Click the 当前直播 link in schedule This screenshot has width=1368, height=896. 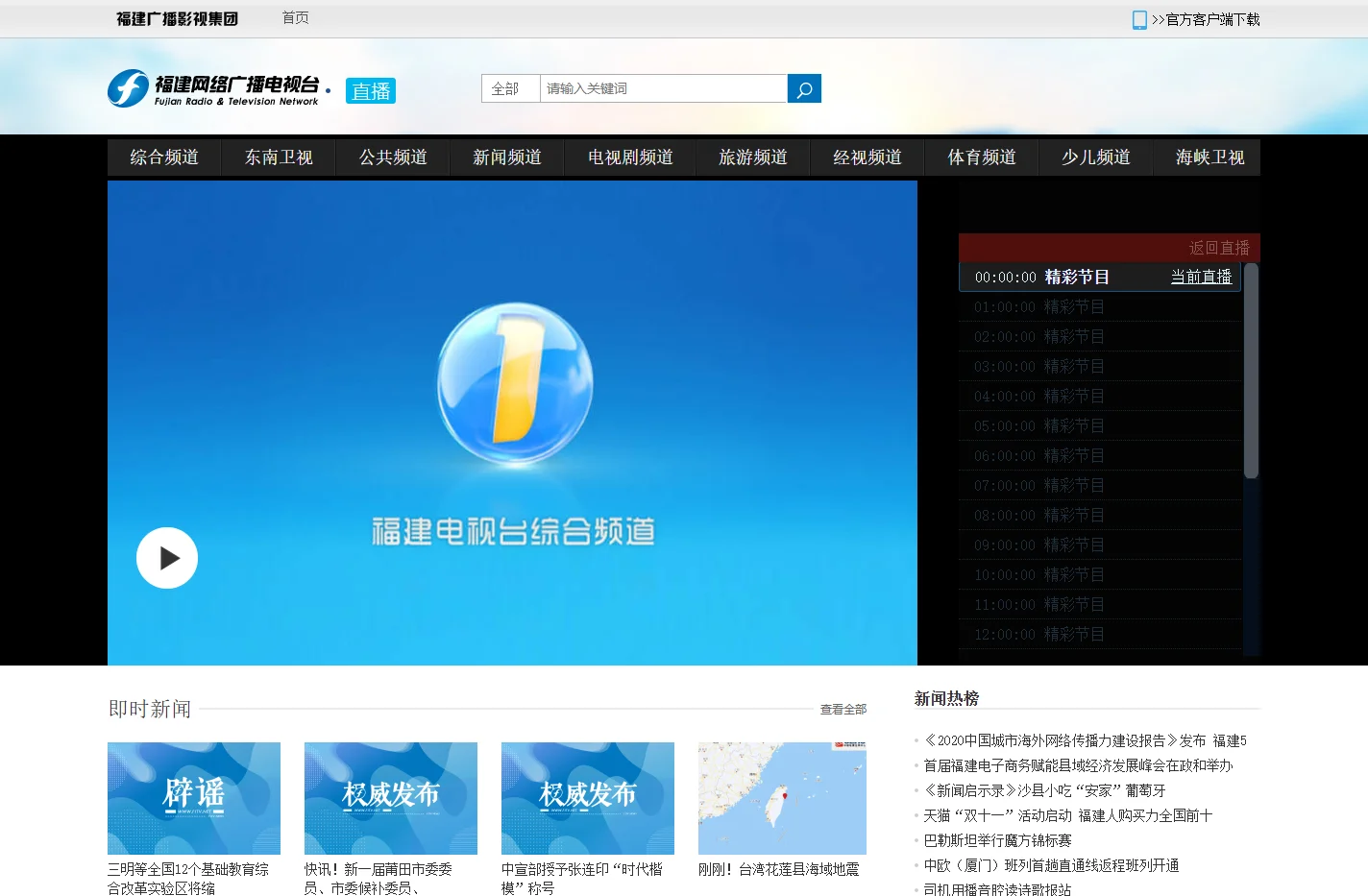click(x=1201, y=277)
